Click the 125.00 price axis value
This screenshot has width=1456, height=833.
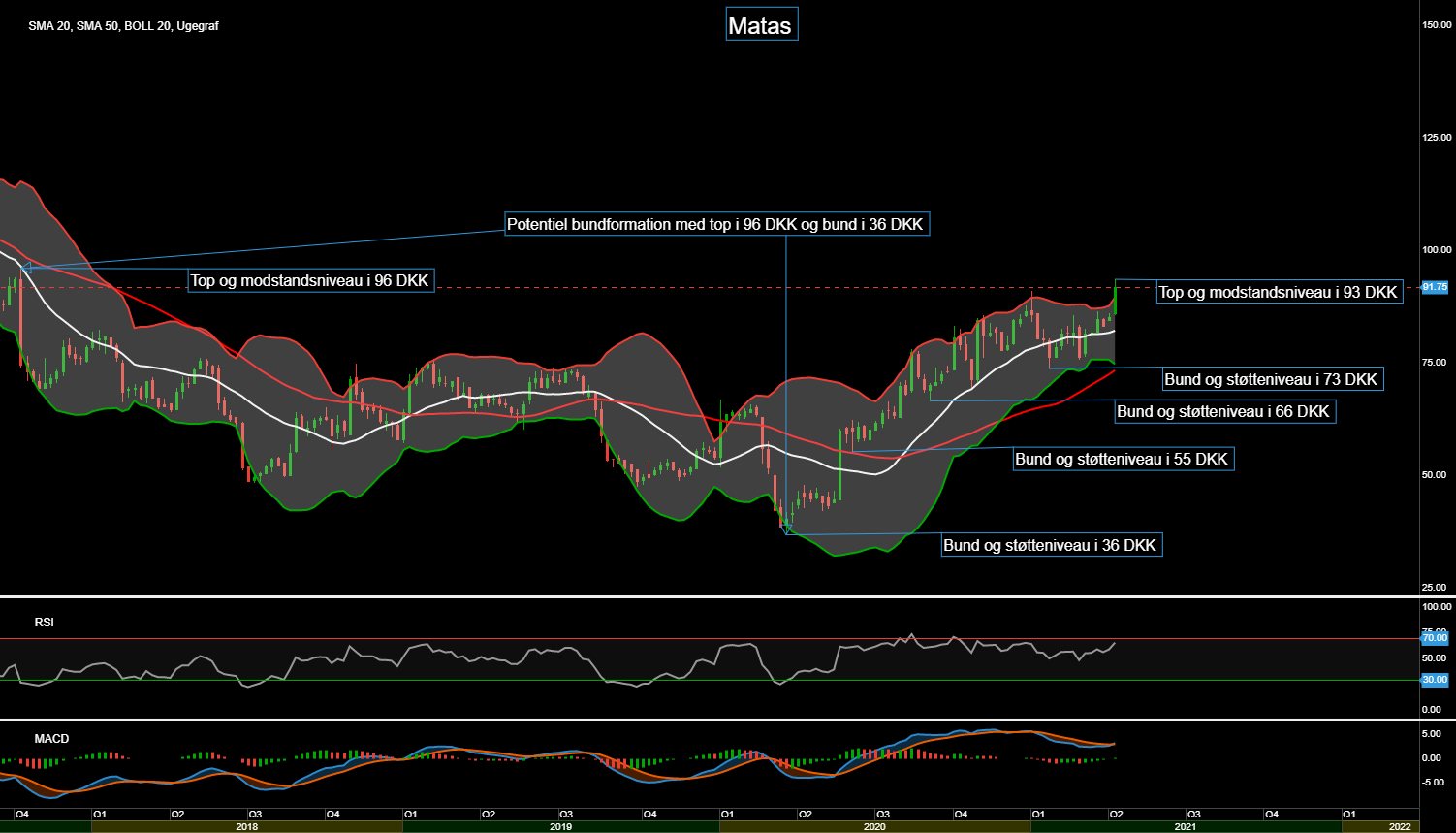tap(1436, 137)
